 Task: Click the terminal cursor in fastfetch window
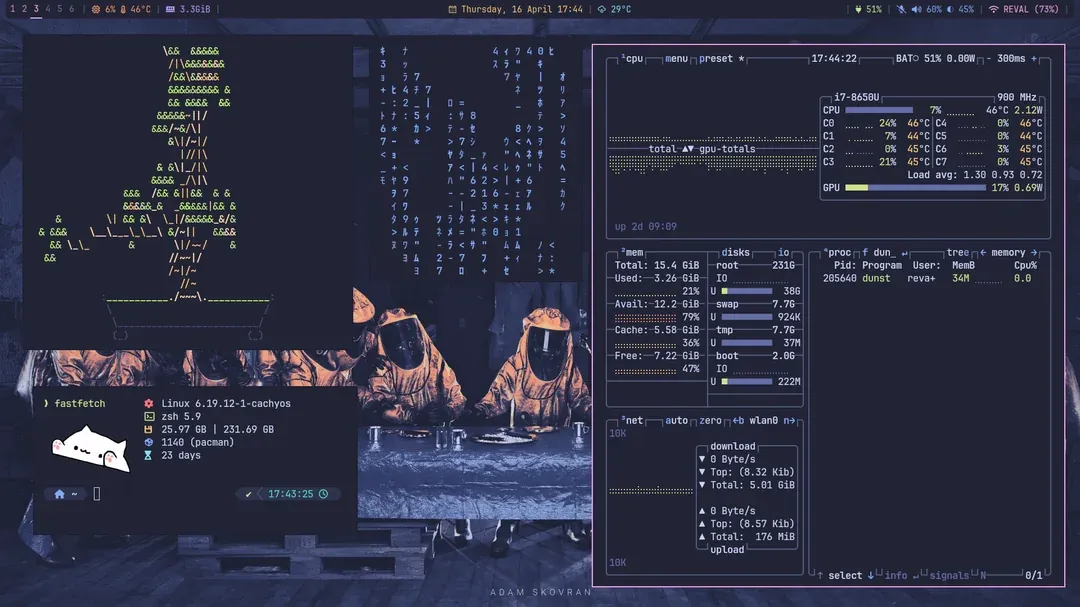click(97, 493)
